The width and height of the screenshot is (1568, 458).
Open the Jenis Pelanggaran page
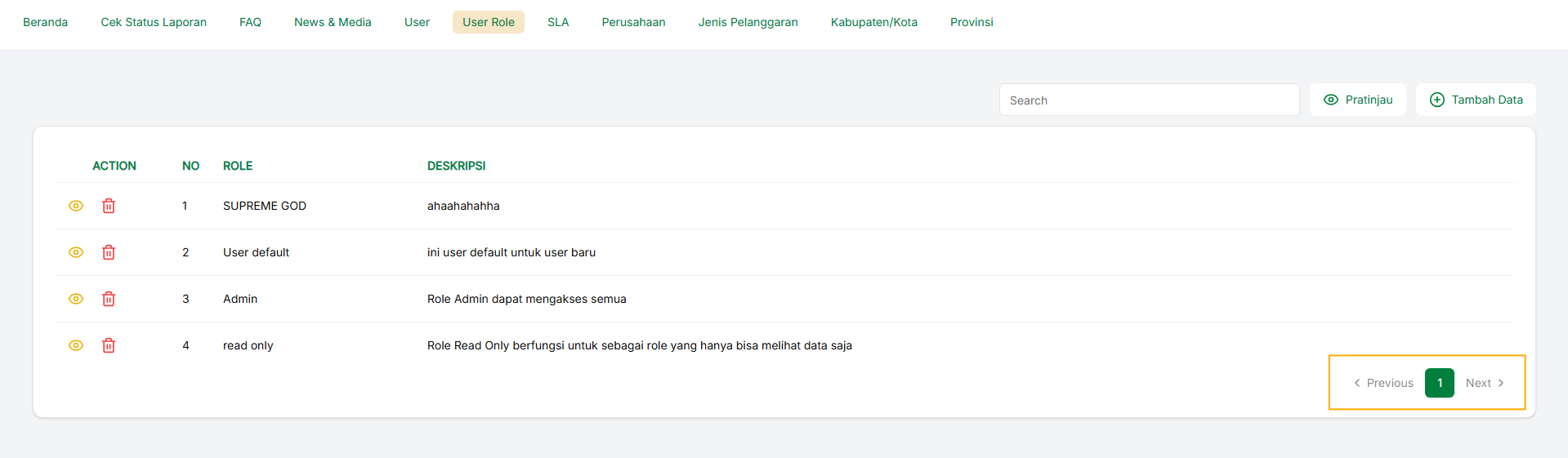748,22
